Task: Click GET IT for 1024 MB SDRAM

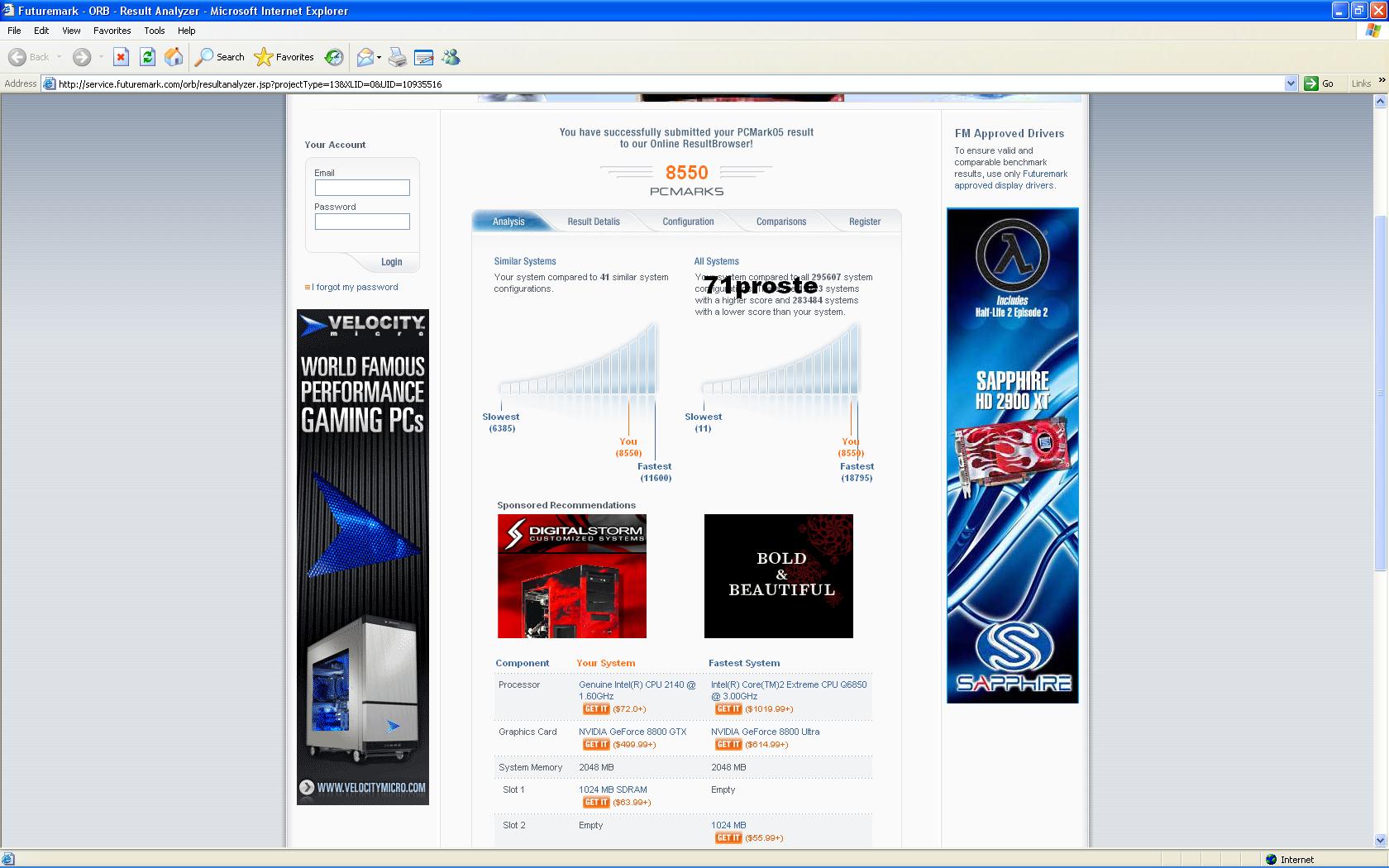Action: click(x=595, y=803)
